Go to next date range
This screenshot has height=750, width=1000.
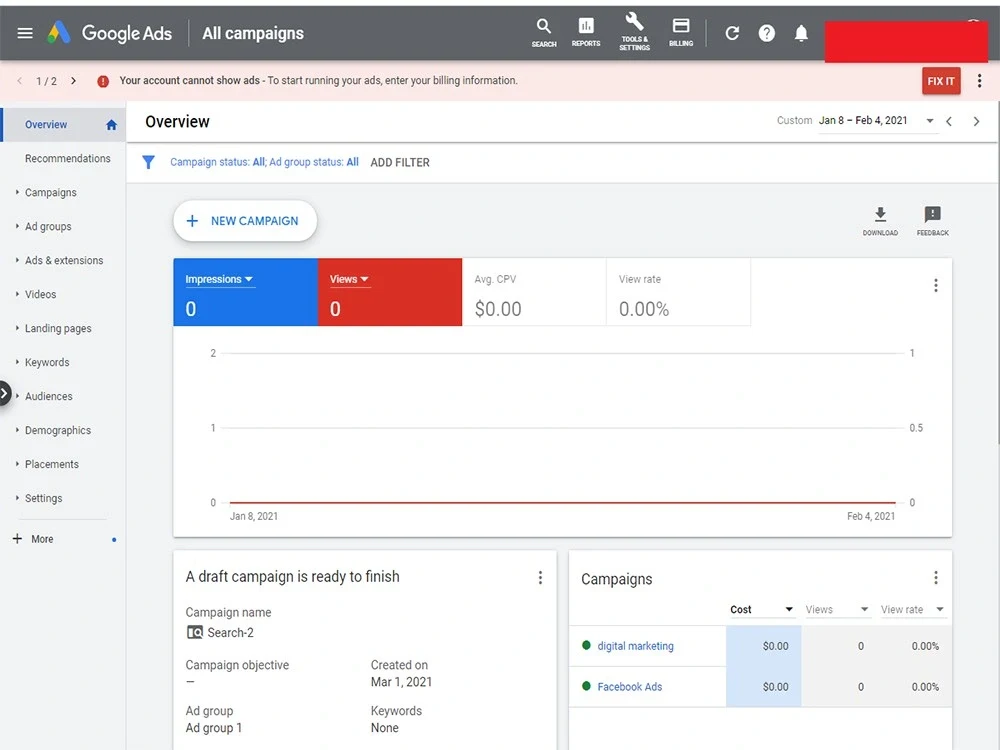(x=976, y=121)
